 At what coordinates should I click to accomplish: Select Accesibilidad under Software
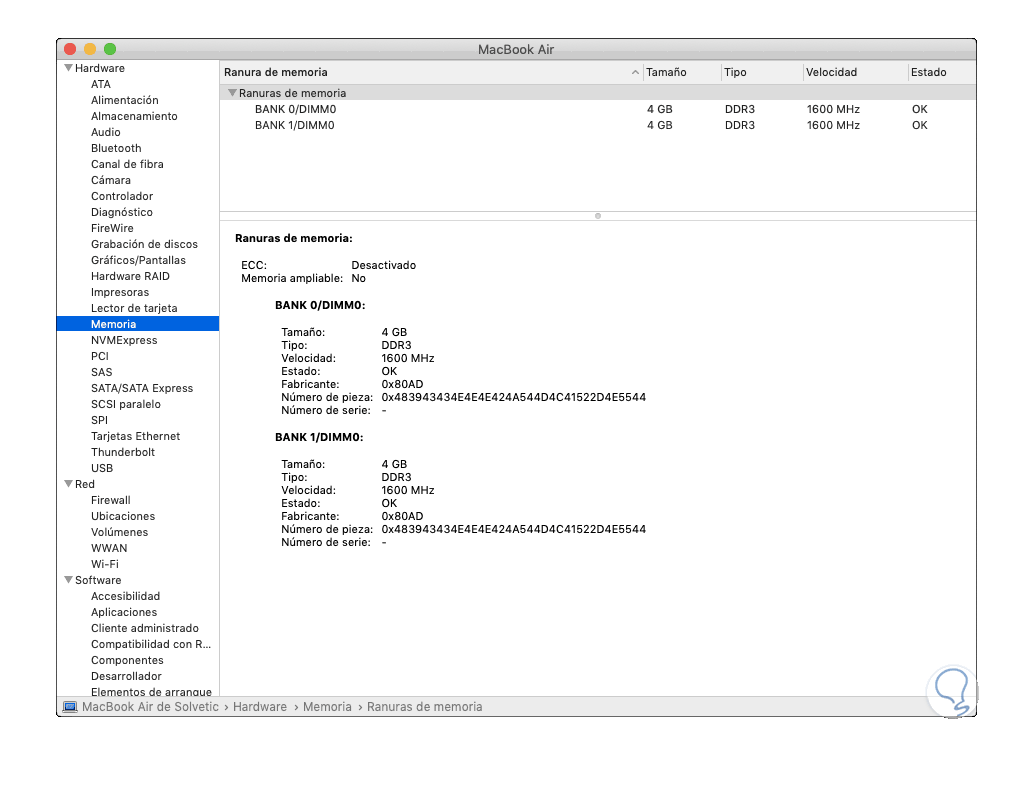[x=125, y=596]
